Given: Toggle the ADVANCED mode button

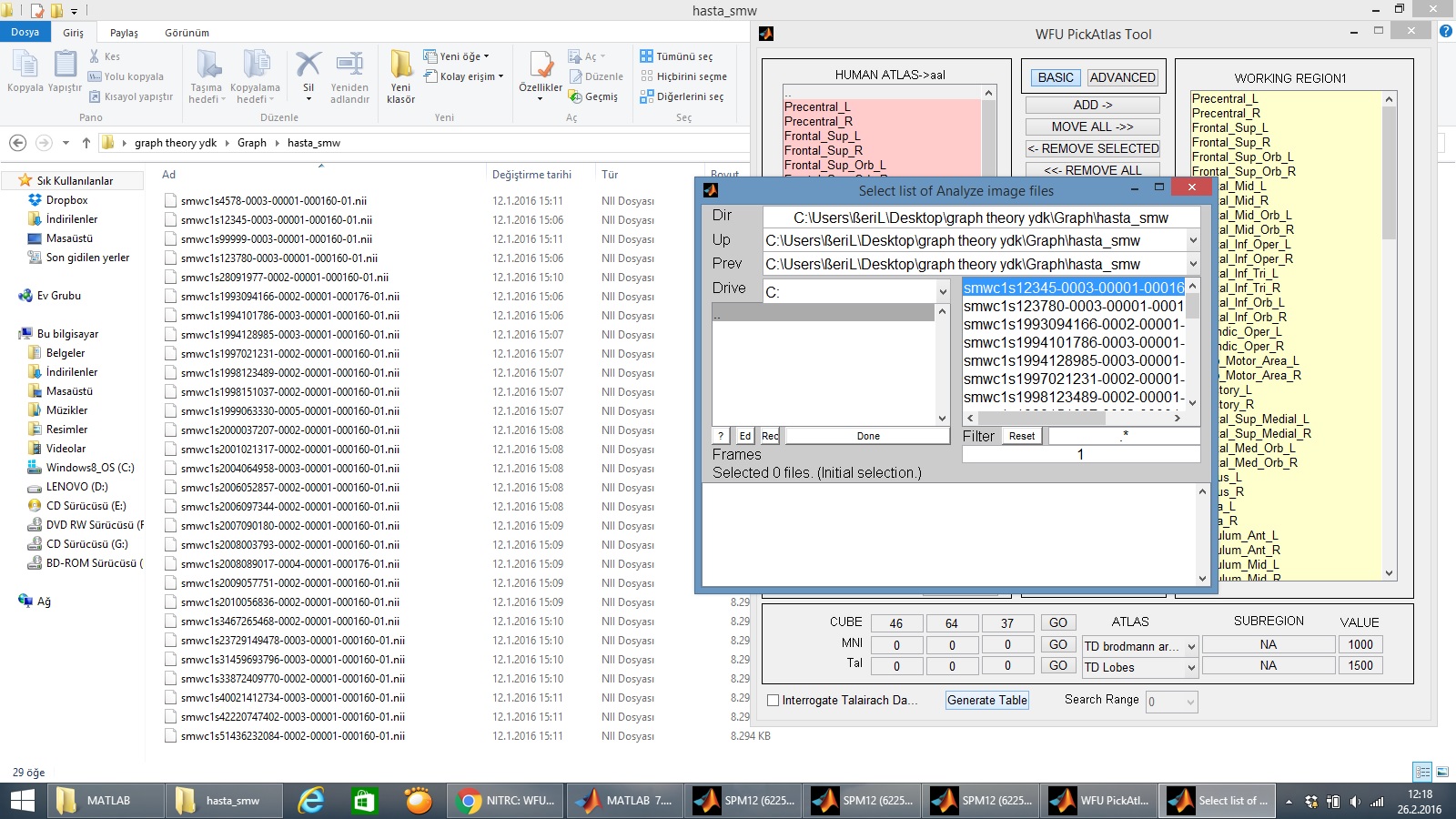Looking at the screenshot, I should (1122, 77).
